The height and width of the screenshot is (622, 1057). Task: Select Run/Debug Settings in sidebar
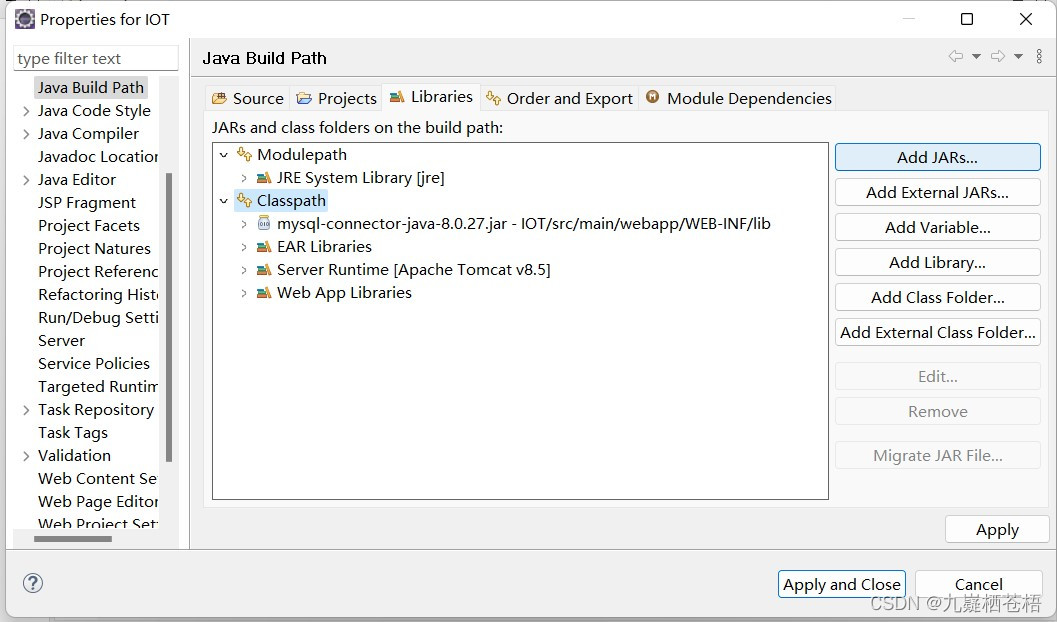click(98, 317)
